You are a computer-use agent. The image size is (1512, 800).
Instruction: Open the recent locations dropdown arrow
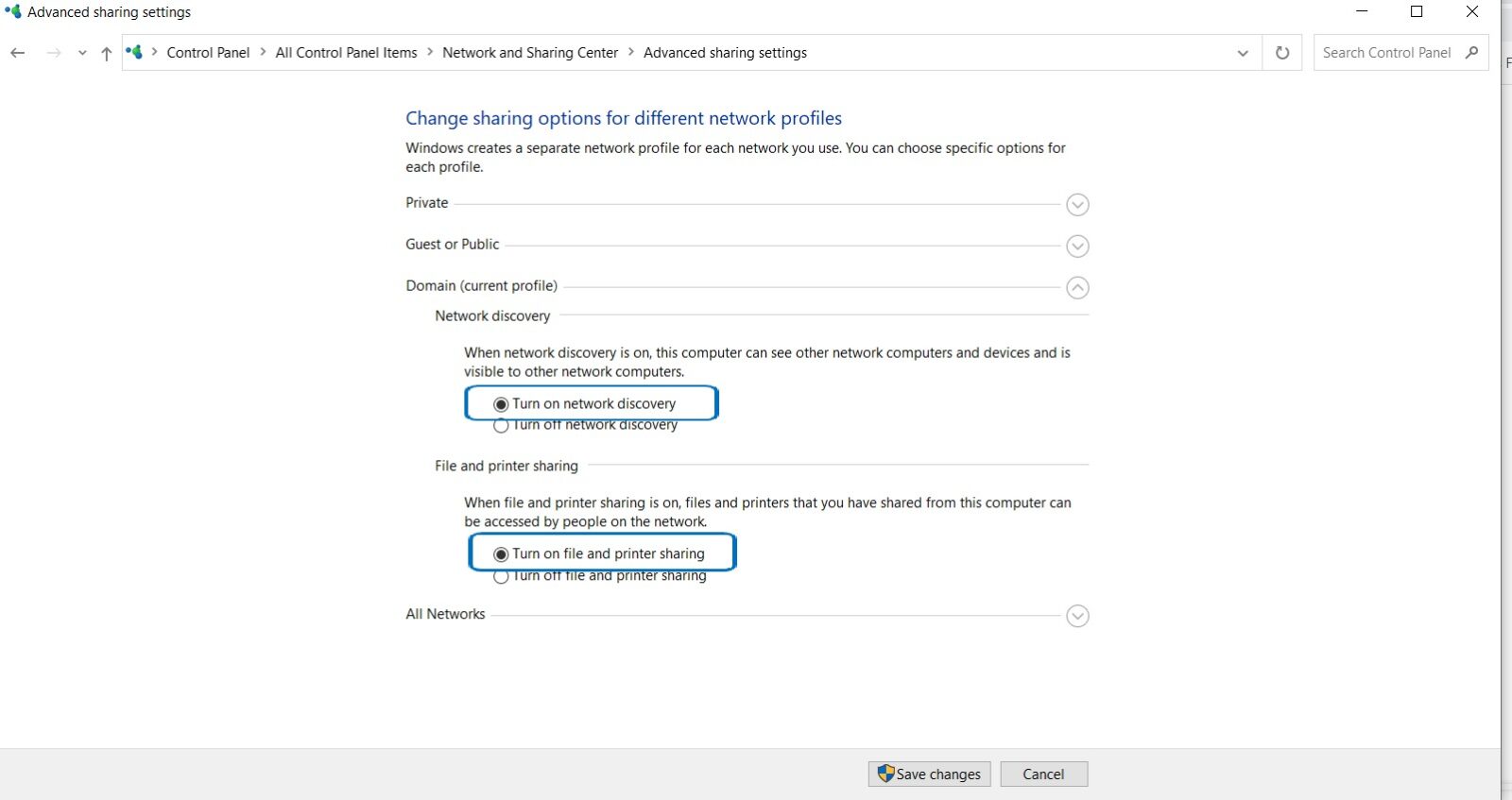(82, 53)
